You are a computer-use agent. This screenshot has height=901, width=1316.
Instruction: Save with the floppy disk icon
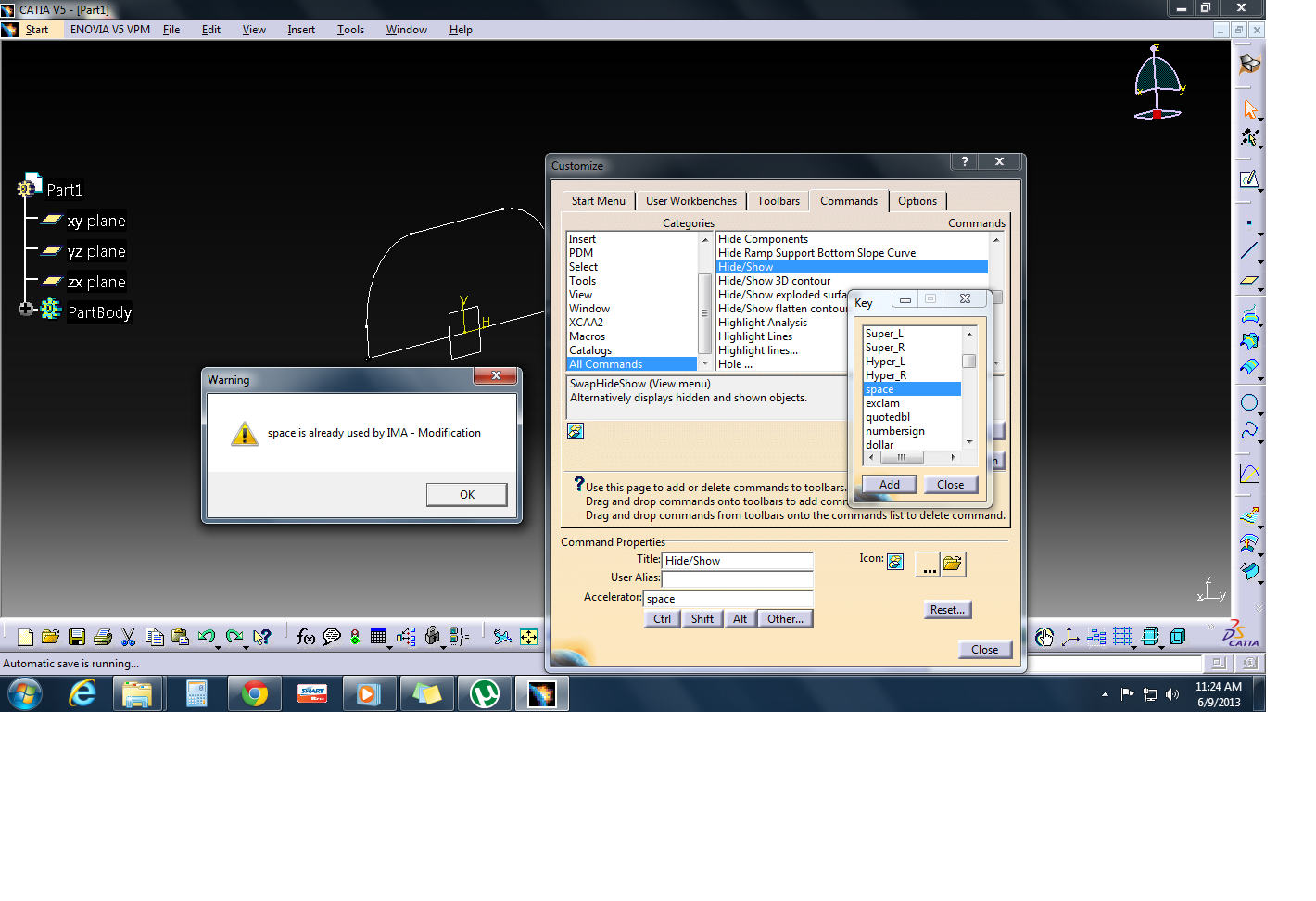click(x=77, y=637)
